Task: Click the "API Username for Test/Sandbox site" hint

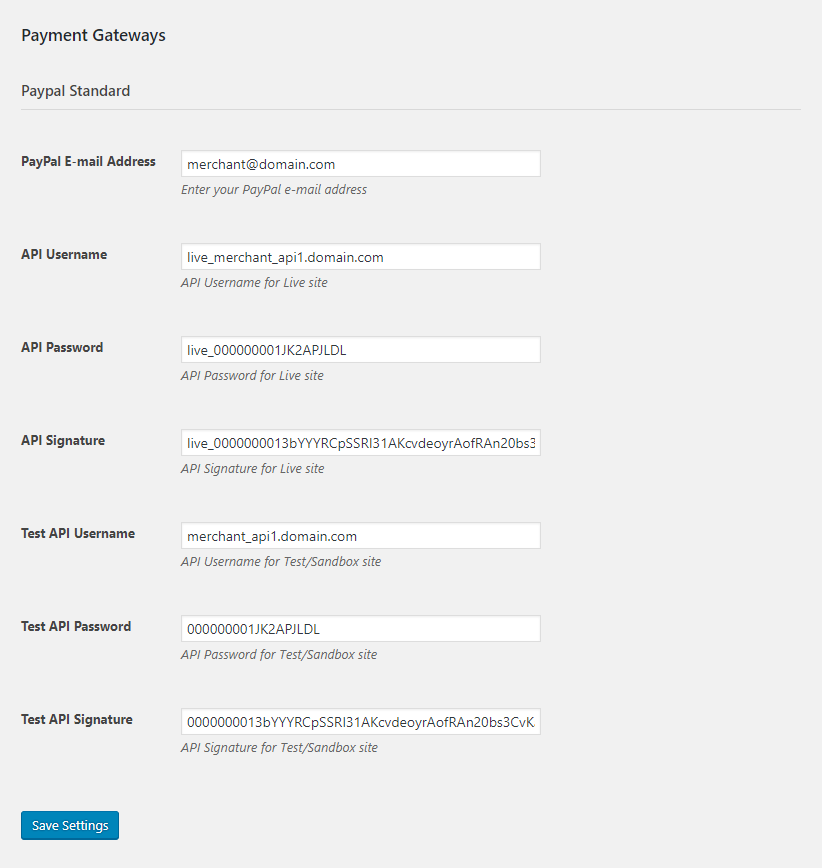Action: tap(281, 562)
